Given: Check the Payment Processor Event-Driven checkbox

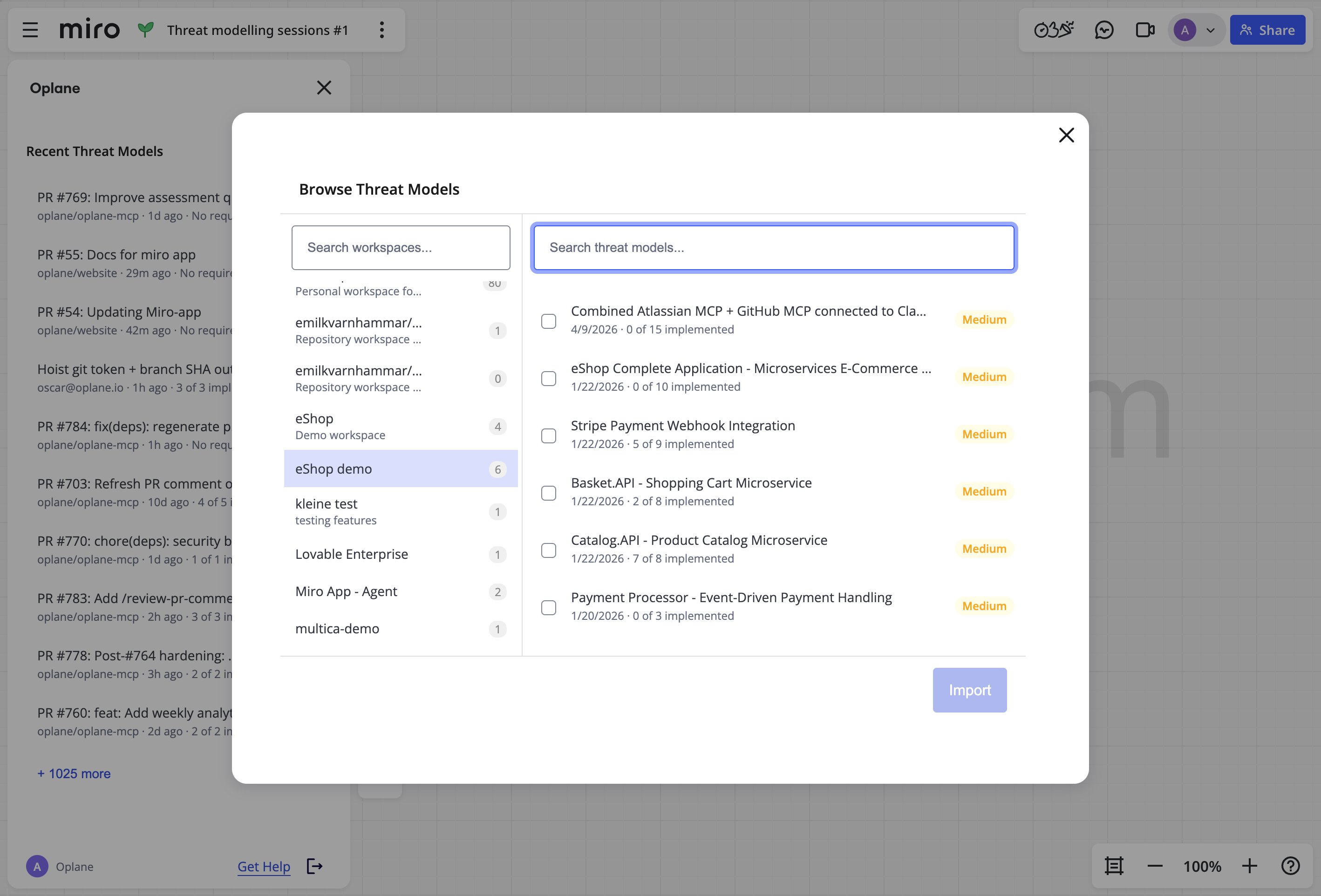Looking at the screenshot, I should (549, 608).
